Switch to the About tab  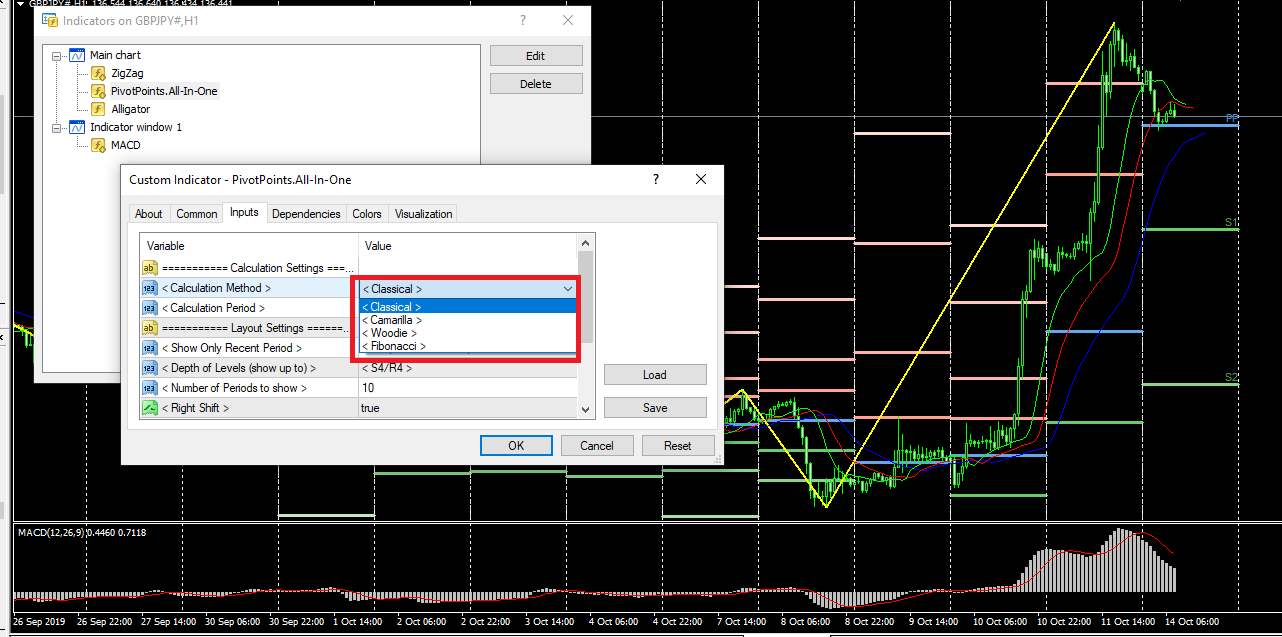coord(149,213)
